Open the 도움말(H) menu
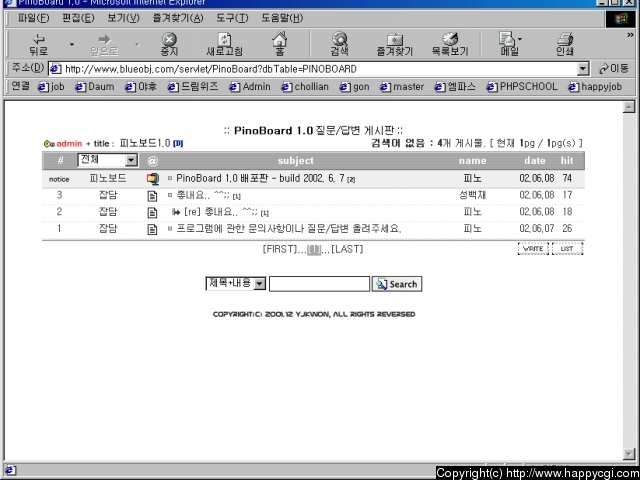640x480 pixels. pos(282,18)
